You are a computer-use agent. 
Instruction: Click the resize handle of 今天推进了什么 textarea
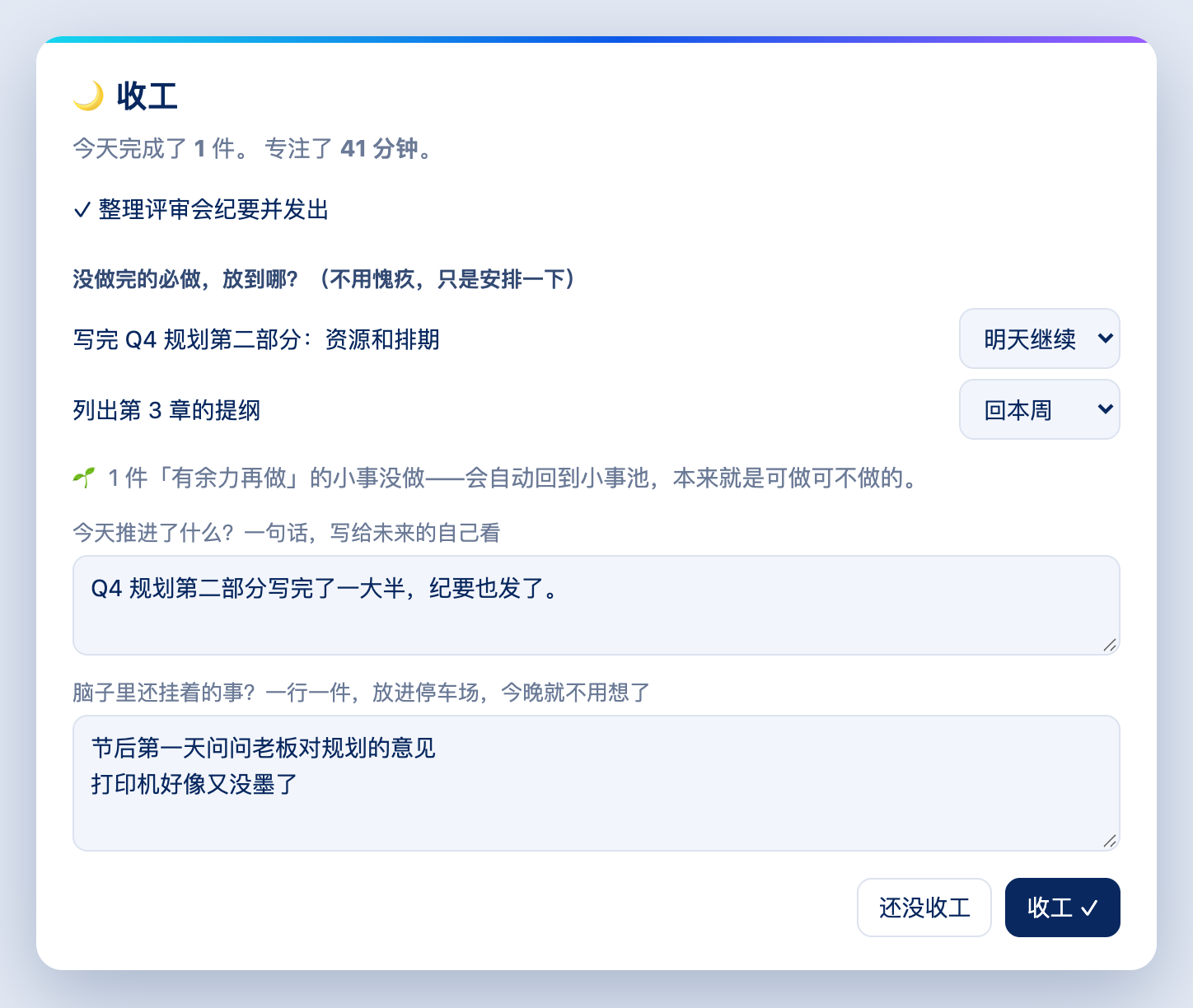(1110, 645)
